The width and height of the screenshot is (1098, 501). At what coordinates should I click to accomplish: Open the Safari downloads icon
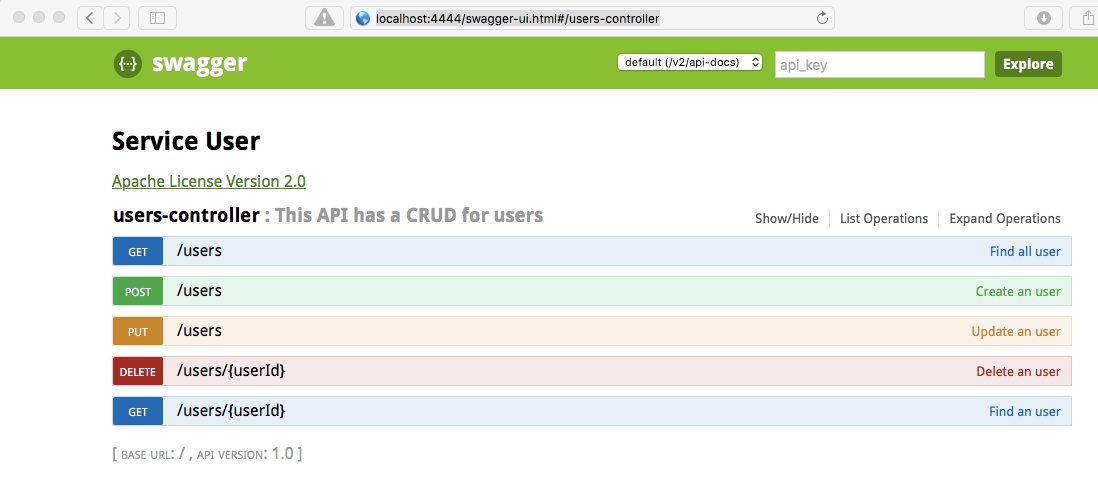coord(1043,18)
